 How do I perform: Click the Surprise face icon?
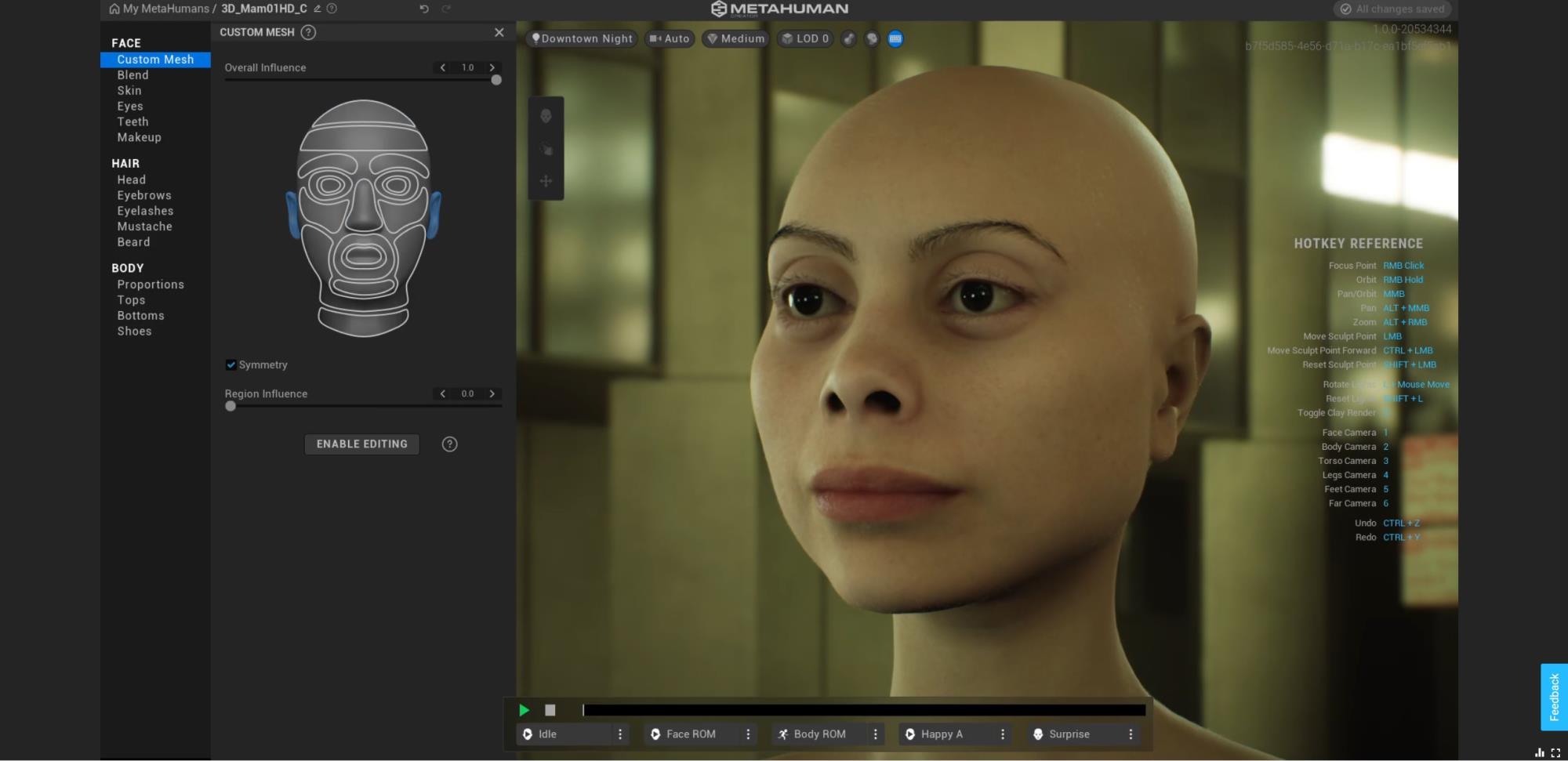click(x=1038, y=734)
